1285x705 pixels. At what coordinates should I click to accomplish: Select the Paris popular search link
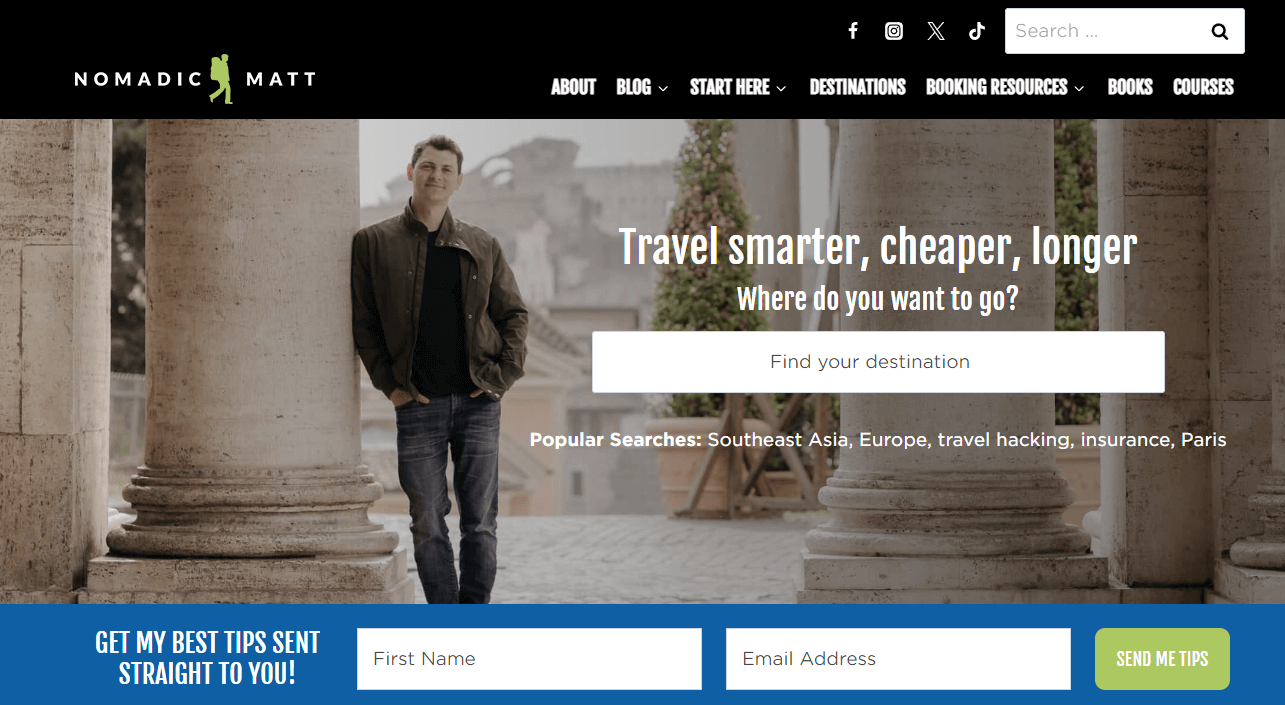[x=1203, y=440]
